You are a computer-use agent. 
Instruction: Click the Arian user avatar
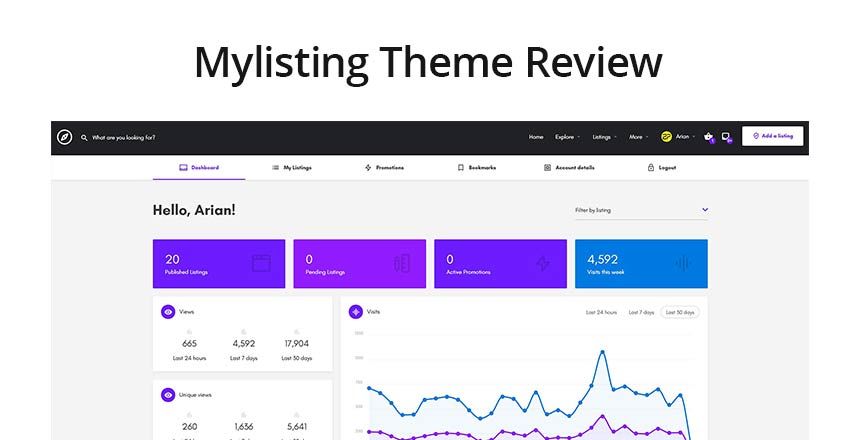(666, 137)
